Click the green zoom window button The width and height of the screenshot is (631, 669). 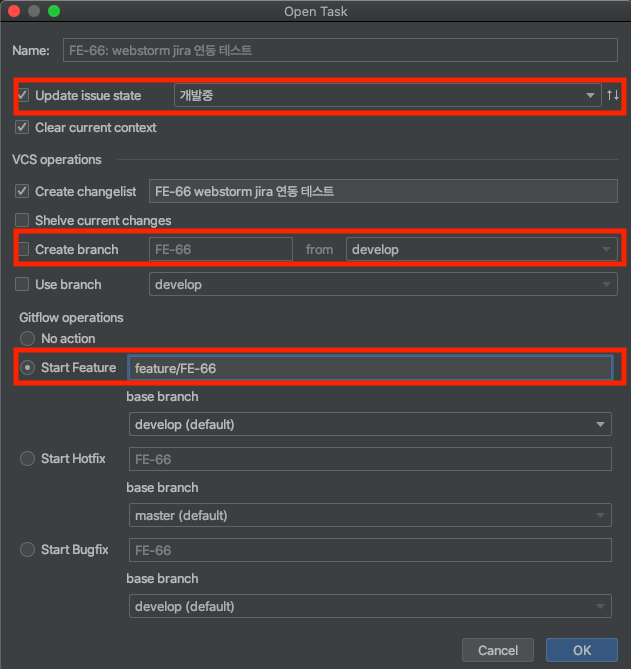54,11
